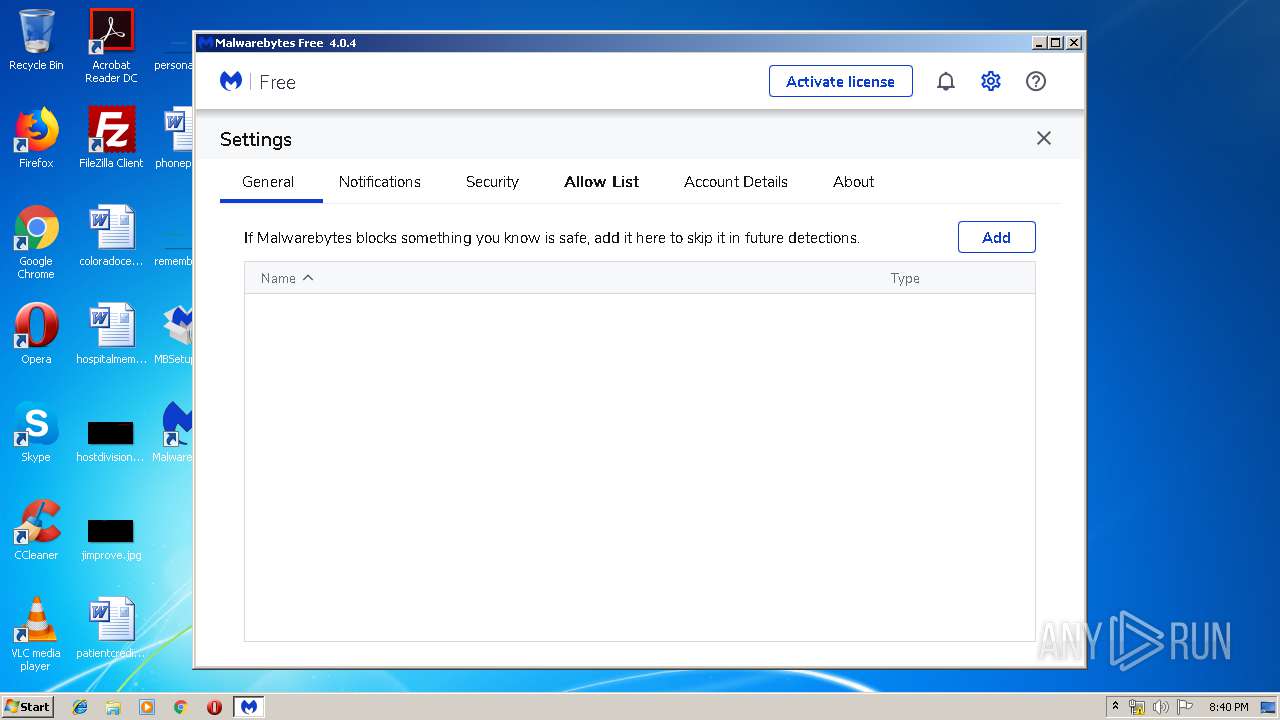Sort by the Type column header

pos(905,278)
